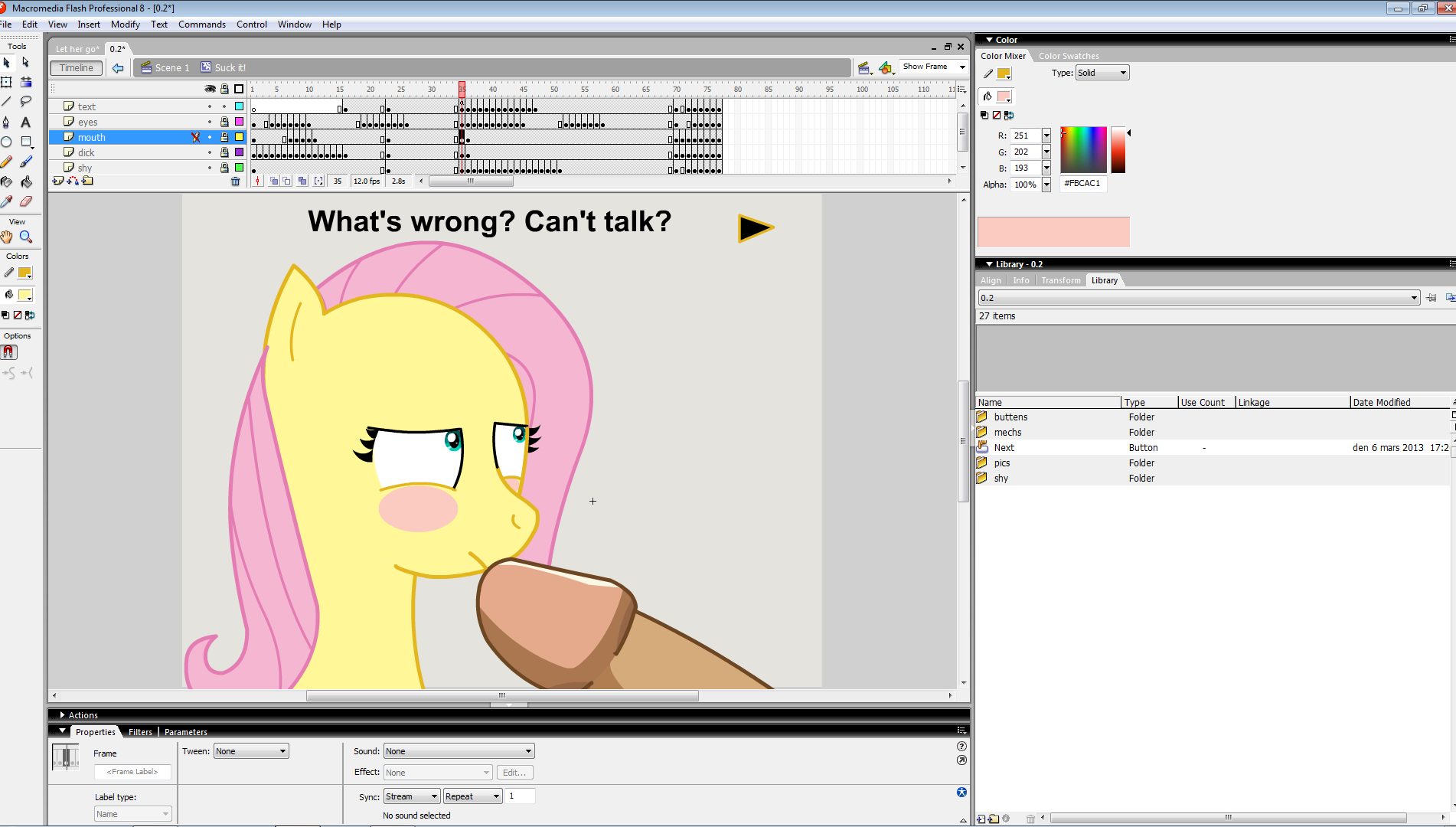Select the Hand tool

click(x=7, y=237)
